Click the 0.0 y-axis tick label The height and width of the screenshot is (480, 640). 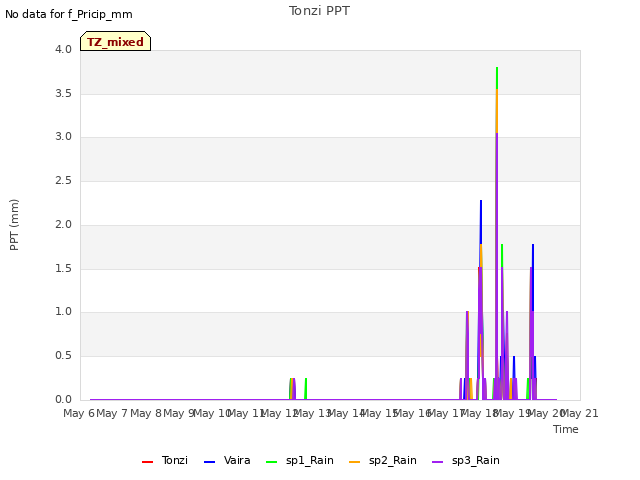pyautogui.click(x=63, y=400)
